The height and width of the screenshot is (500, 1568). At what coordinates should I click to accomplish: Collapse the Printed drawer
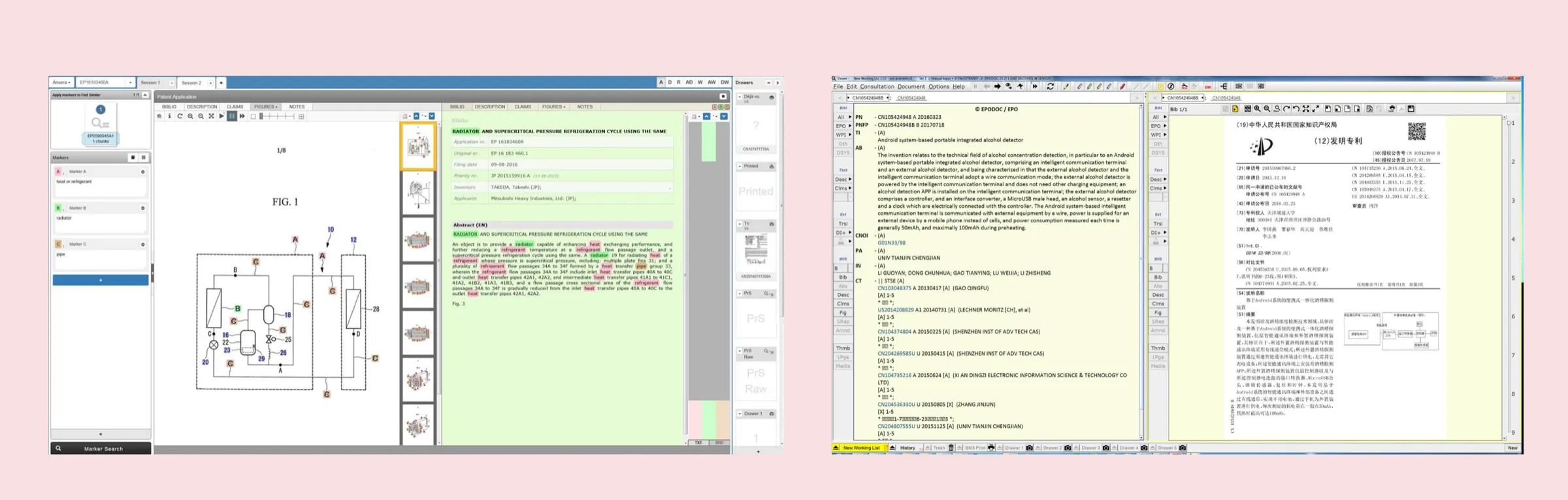740,166
